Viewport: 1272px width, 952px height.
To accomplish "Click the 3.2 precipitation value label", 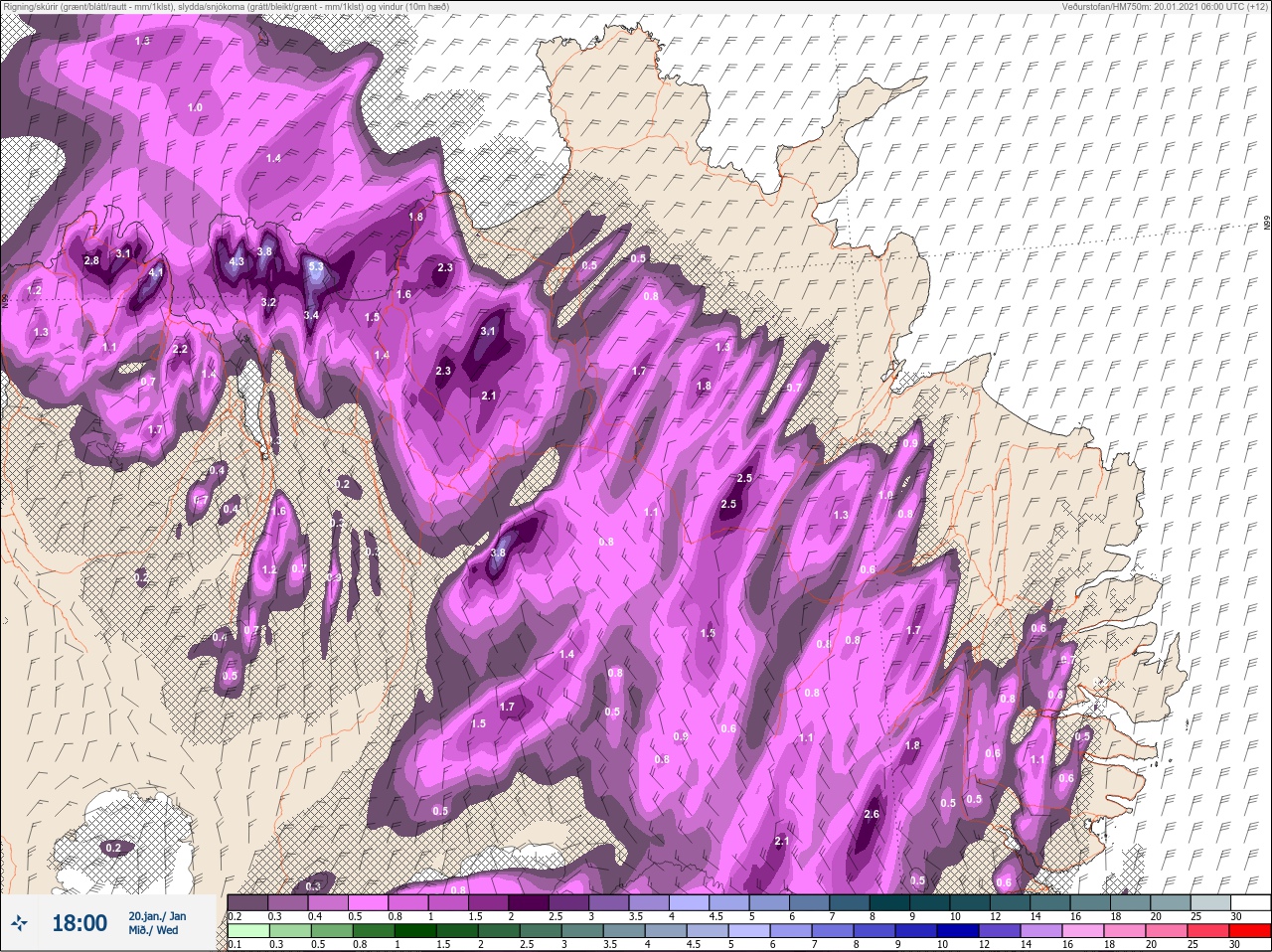I will pos(268,302).
